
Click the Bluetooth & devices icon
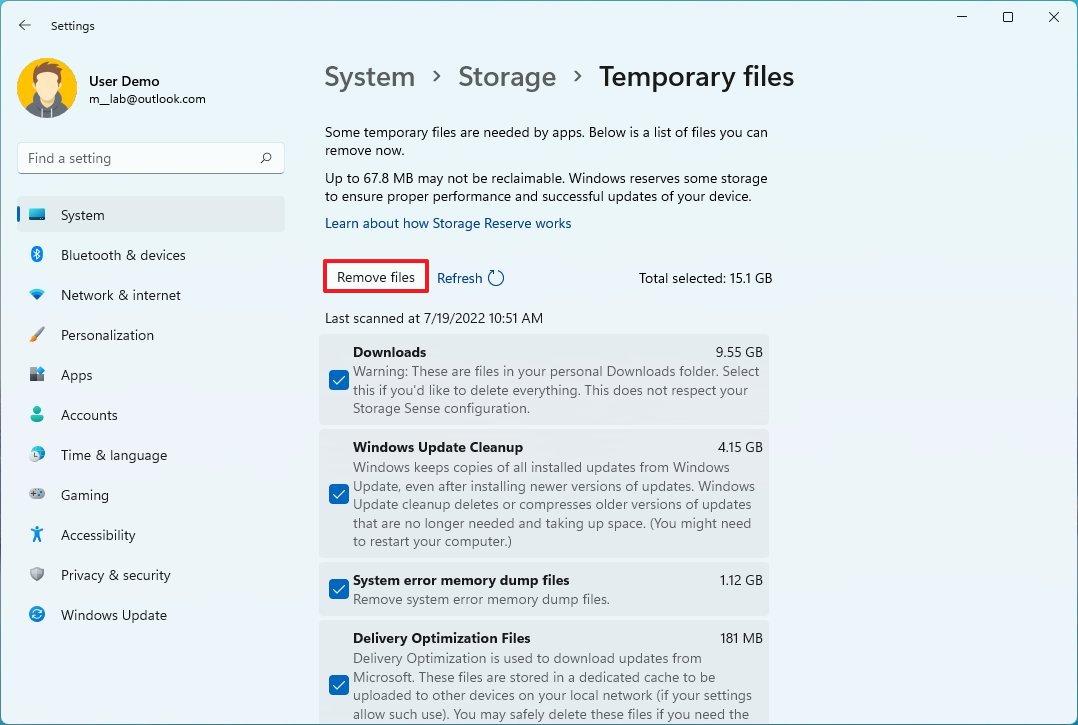click(x=37, y=255)
